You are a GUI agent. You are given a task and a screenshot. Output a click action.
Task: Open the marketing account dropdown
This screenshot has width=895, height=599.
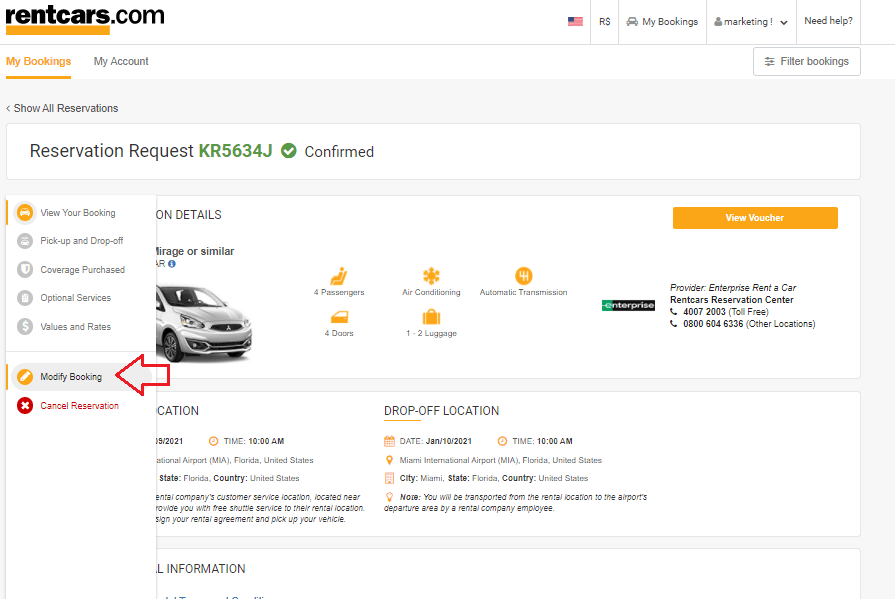751,21
